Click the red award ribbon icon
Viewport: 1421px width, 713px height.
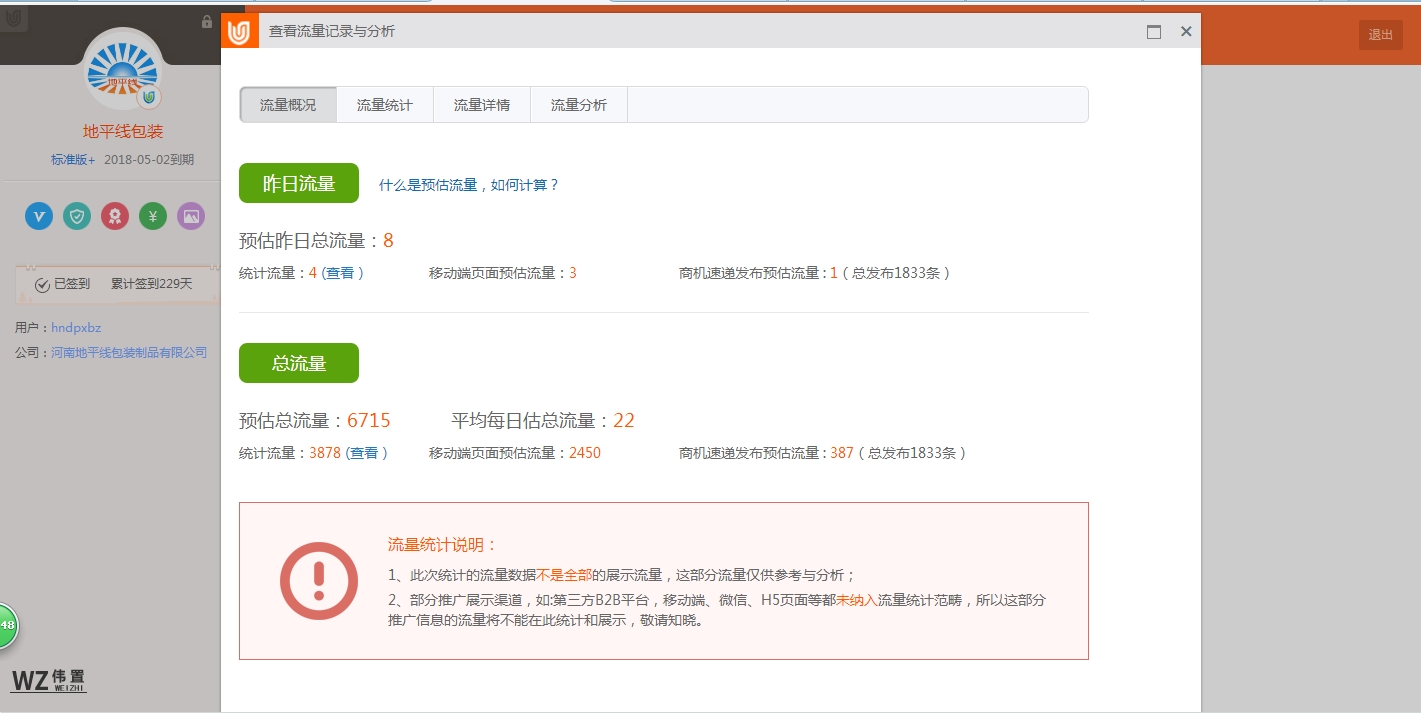pyautogui.click(x=115, y=216)
